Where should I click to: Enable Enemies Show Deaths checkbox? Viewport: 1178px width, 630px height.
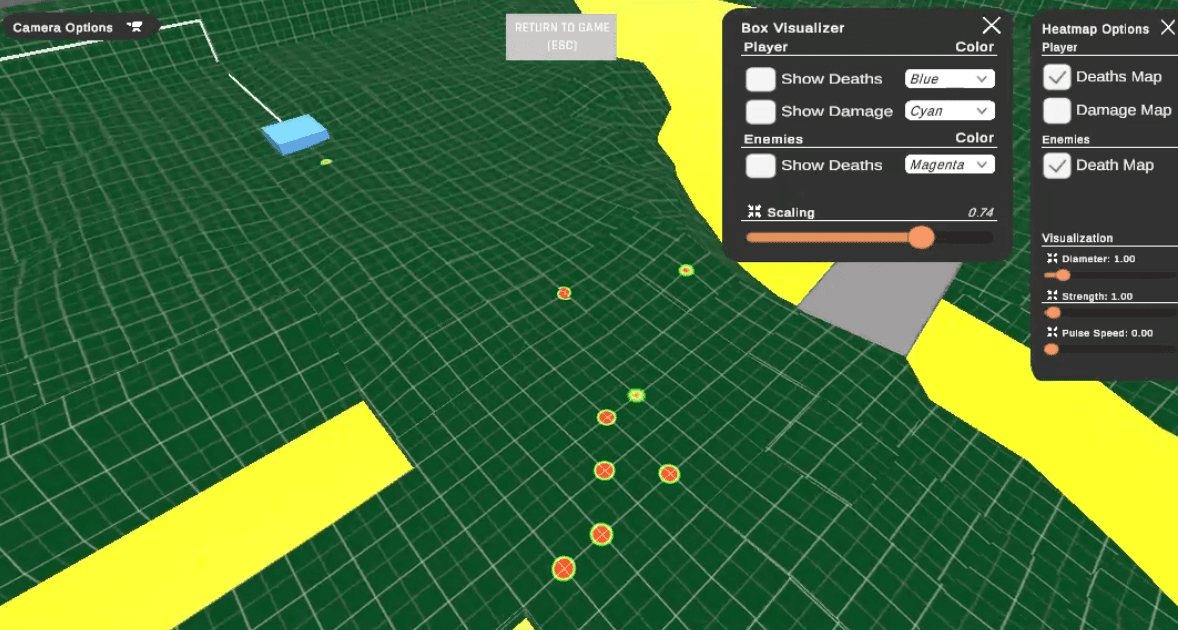(760, 165)
